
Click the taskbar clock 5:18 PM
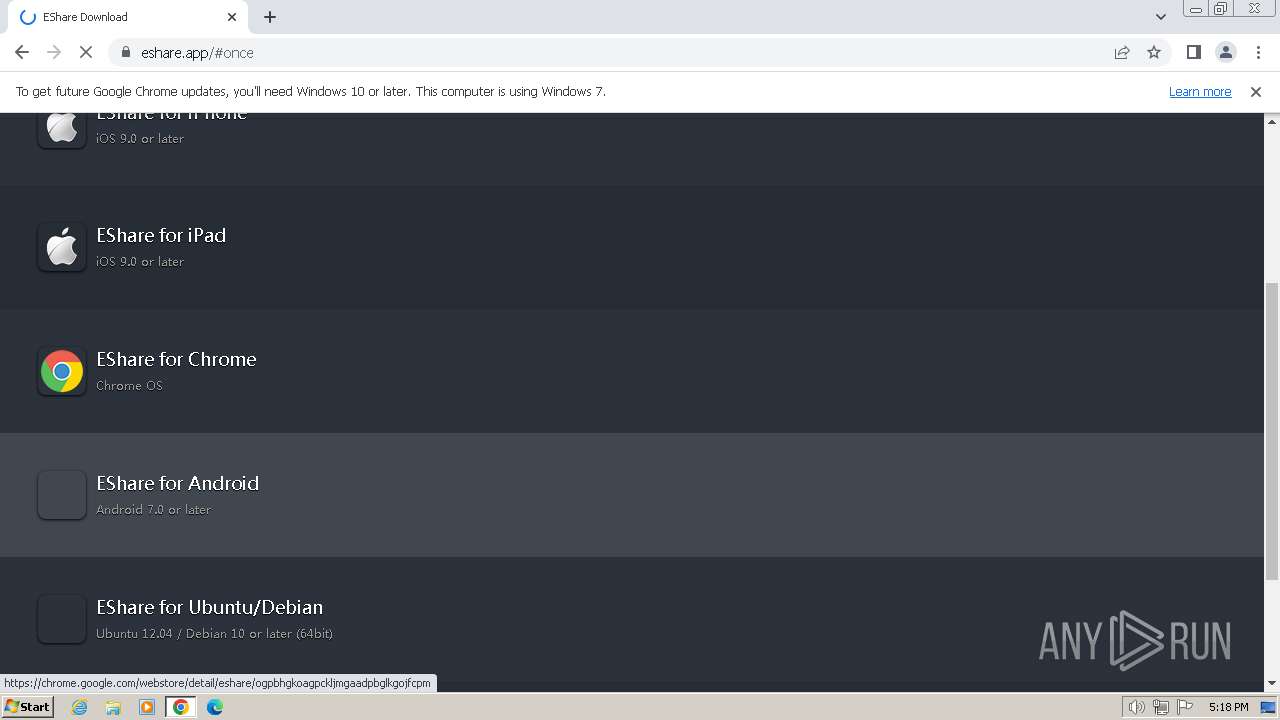(1228, 707)
